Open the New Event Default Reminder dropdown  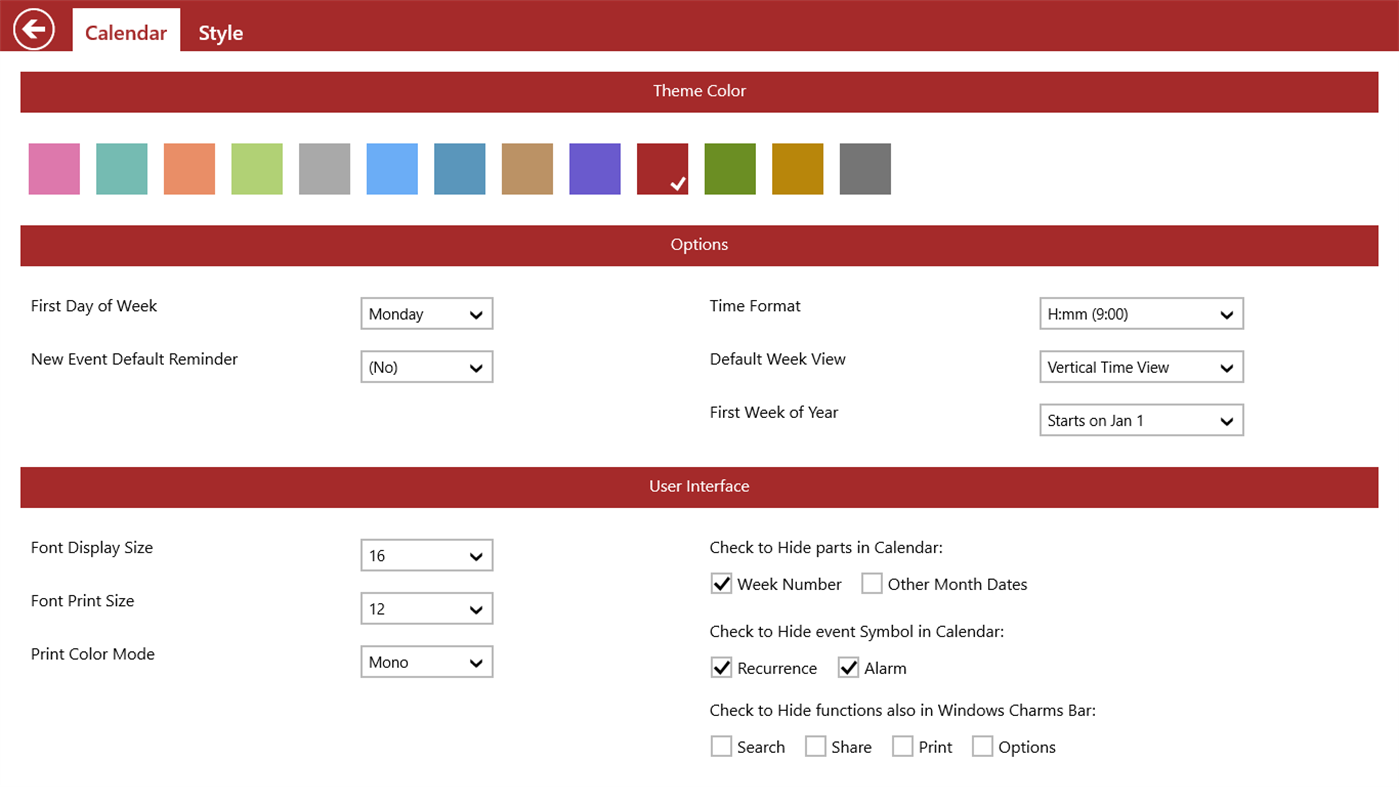tap(427, 367)
